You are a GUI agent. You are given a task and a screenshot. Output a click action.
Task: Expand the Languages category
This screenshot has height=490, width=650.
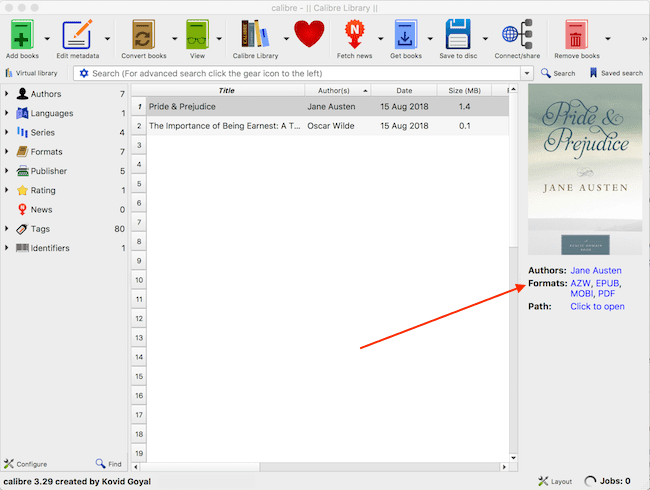7,113
